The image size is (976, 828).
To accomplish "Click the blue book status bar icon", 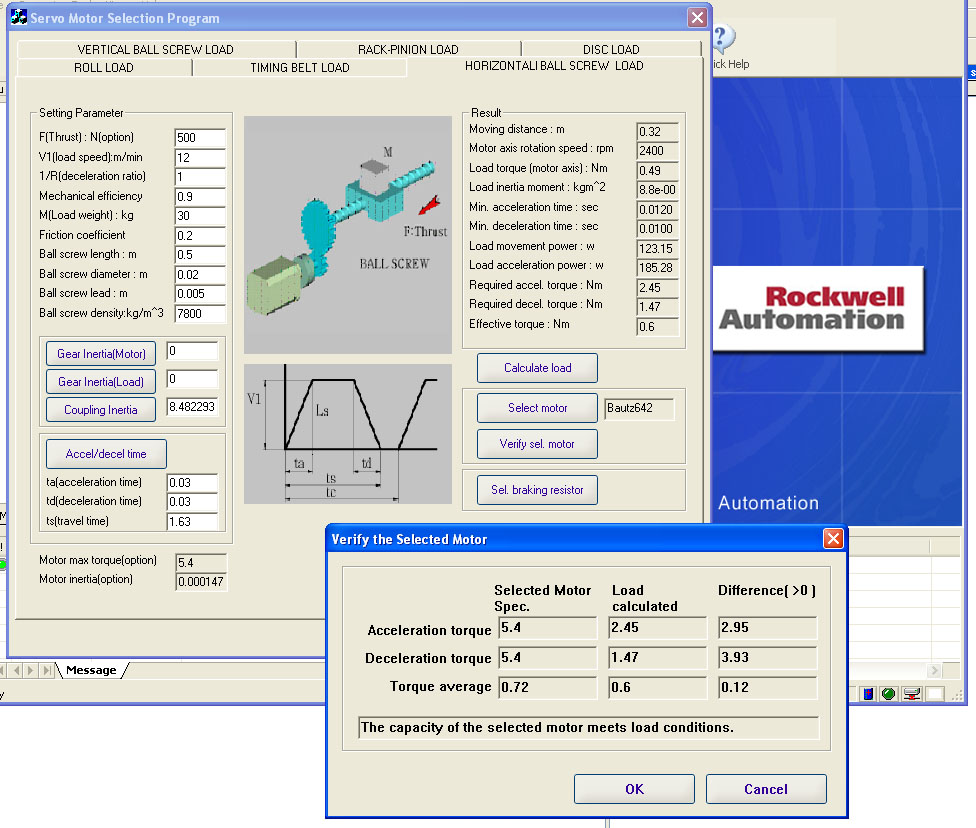I will coord(868,694).
